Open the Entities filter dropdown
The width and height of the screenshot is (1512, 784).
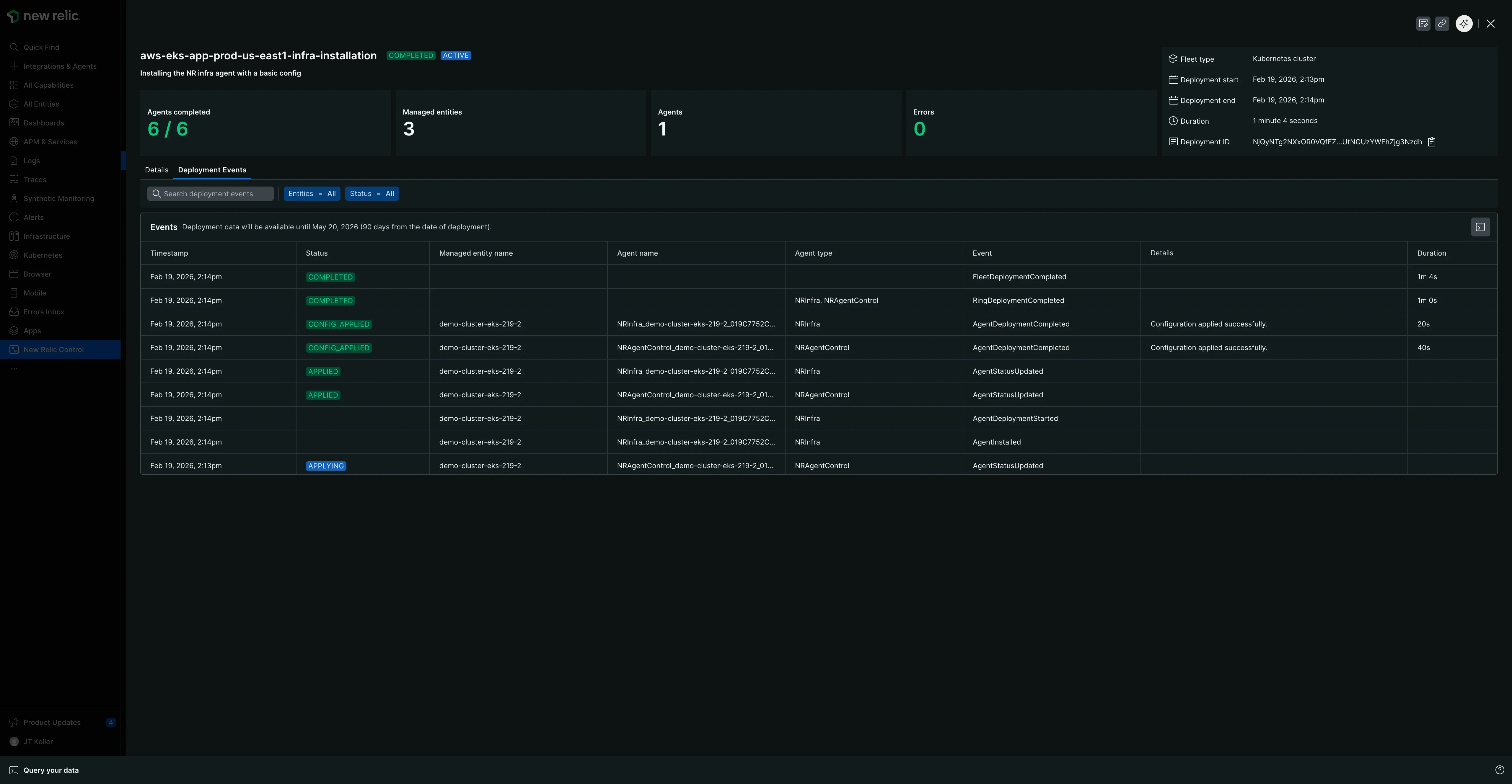tap(312, 193)
